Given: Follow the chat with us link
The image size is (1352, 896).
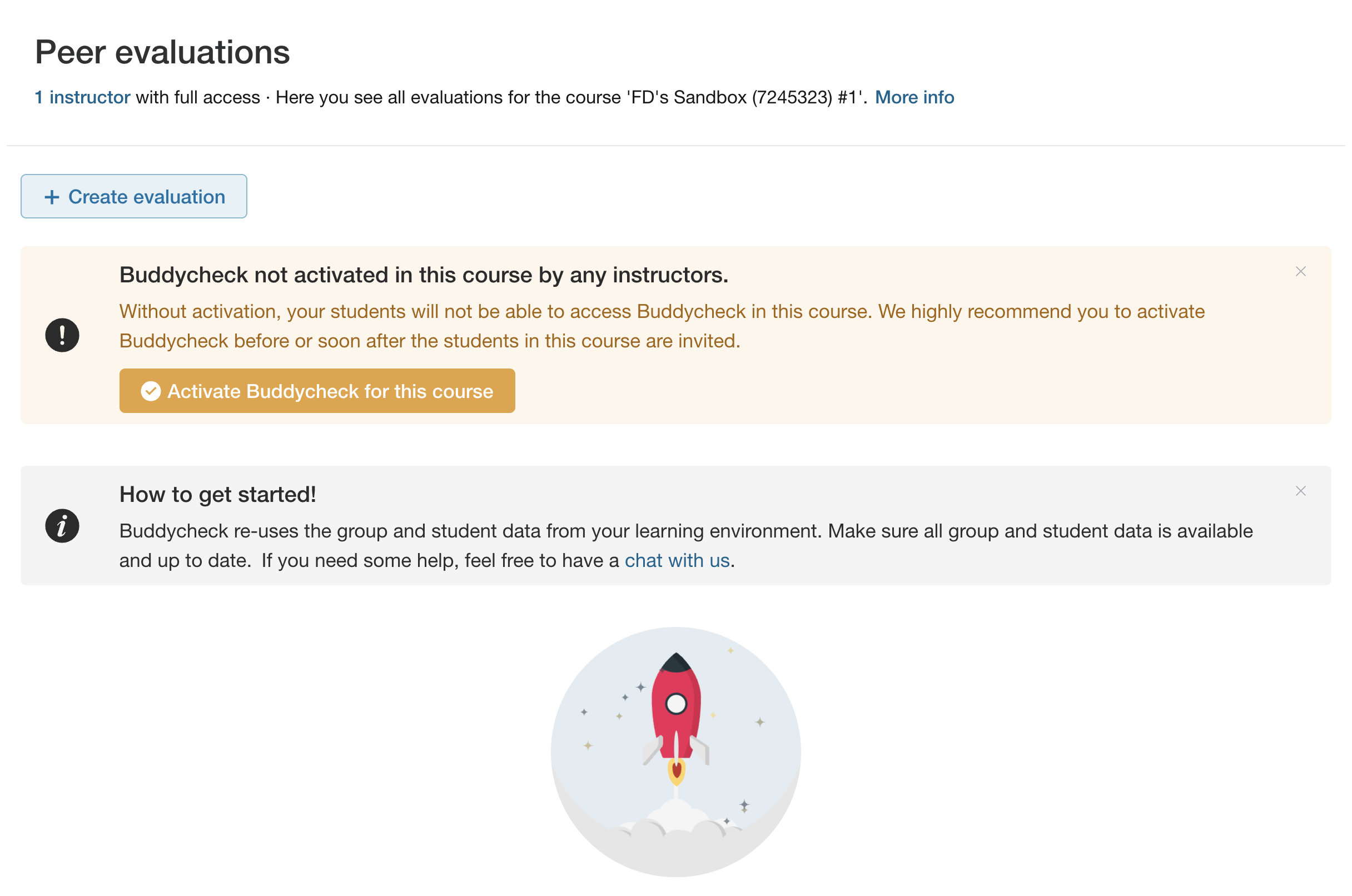Looking at the screenshot, I should point(677,560).
